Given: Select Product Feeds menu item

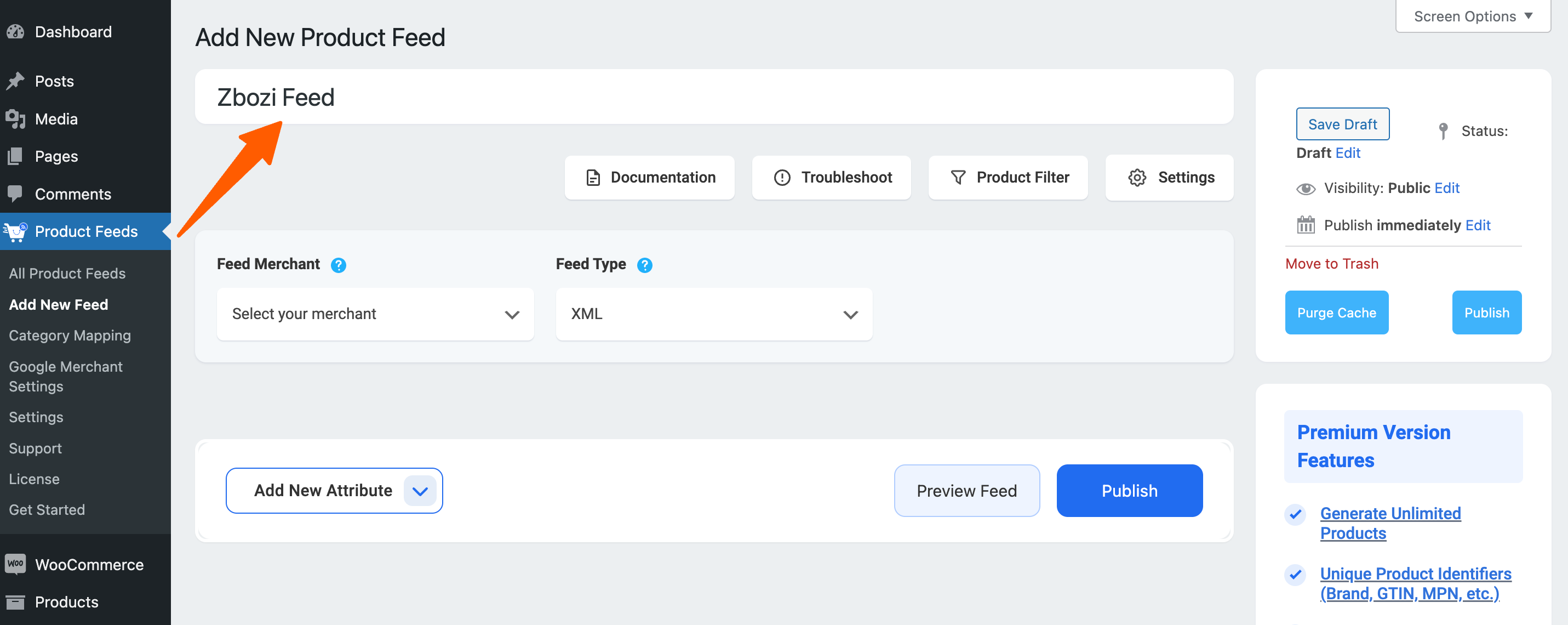Looking at the screenshot, I should (x=86, y=231).
